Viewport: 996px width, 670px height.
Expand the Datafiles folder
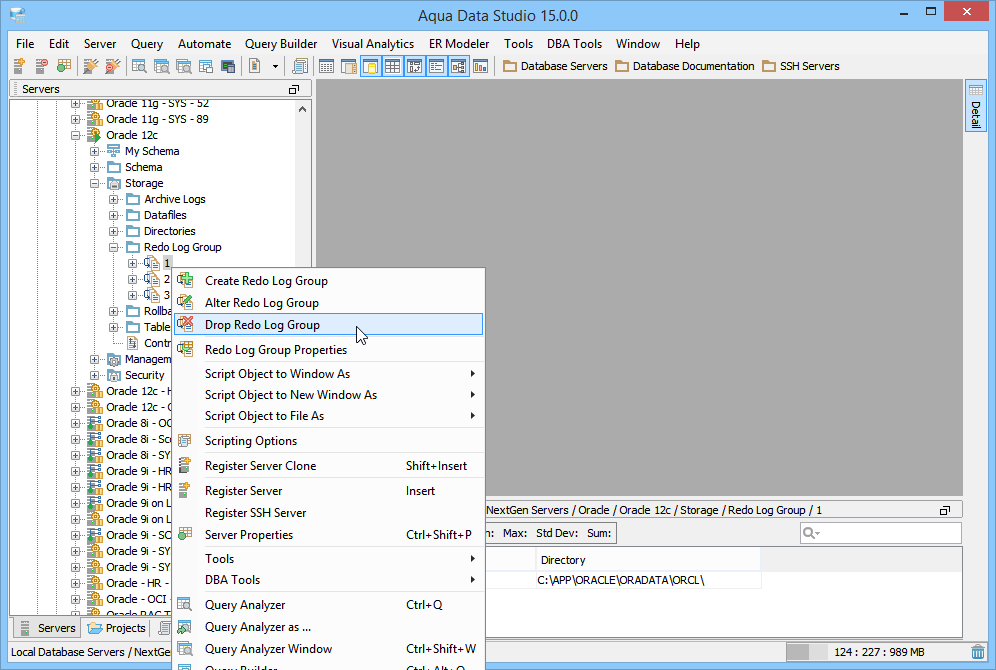tap(114, 215)
